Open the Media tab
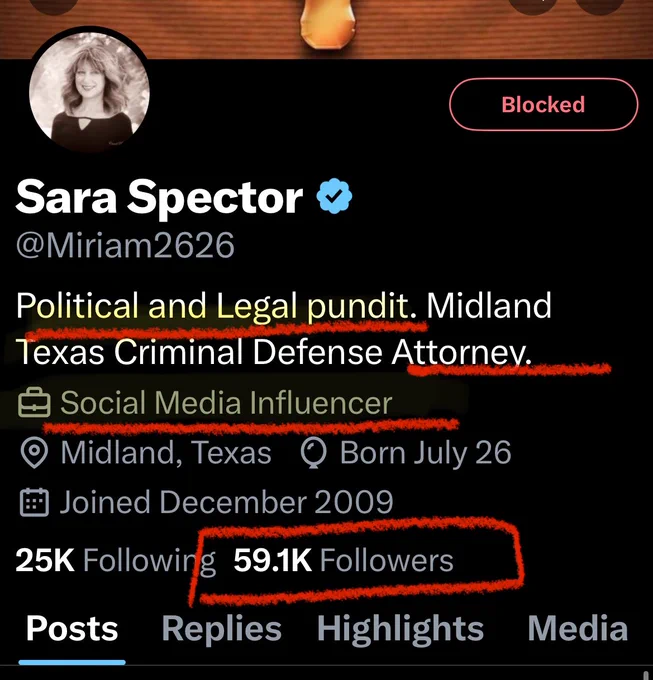 [578, 628]
